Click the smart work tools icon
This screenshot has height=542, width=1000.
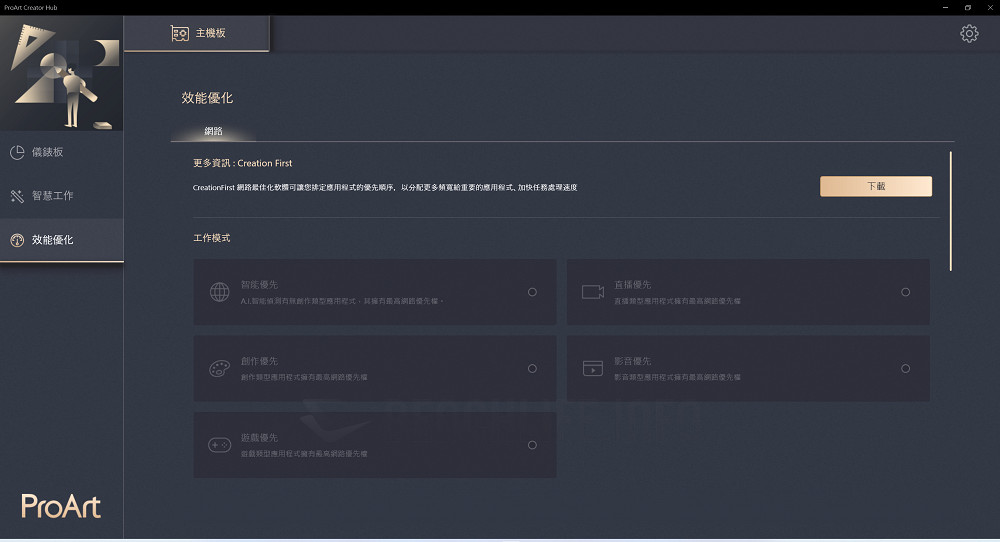pos(17,196)
